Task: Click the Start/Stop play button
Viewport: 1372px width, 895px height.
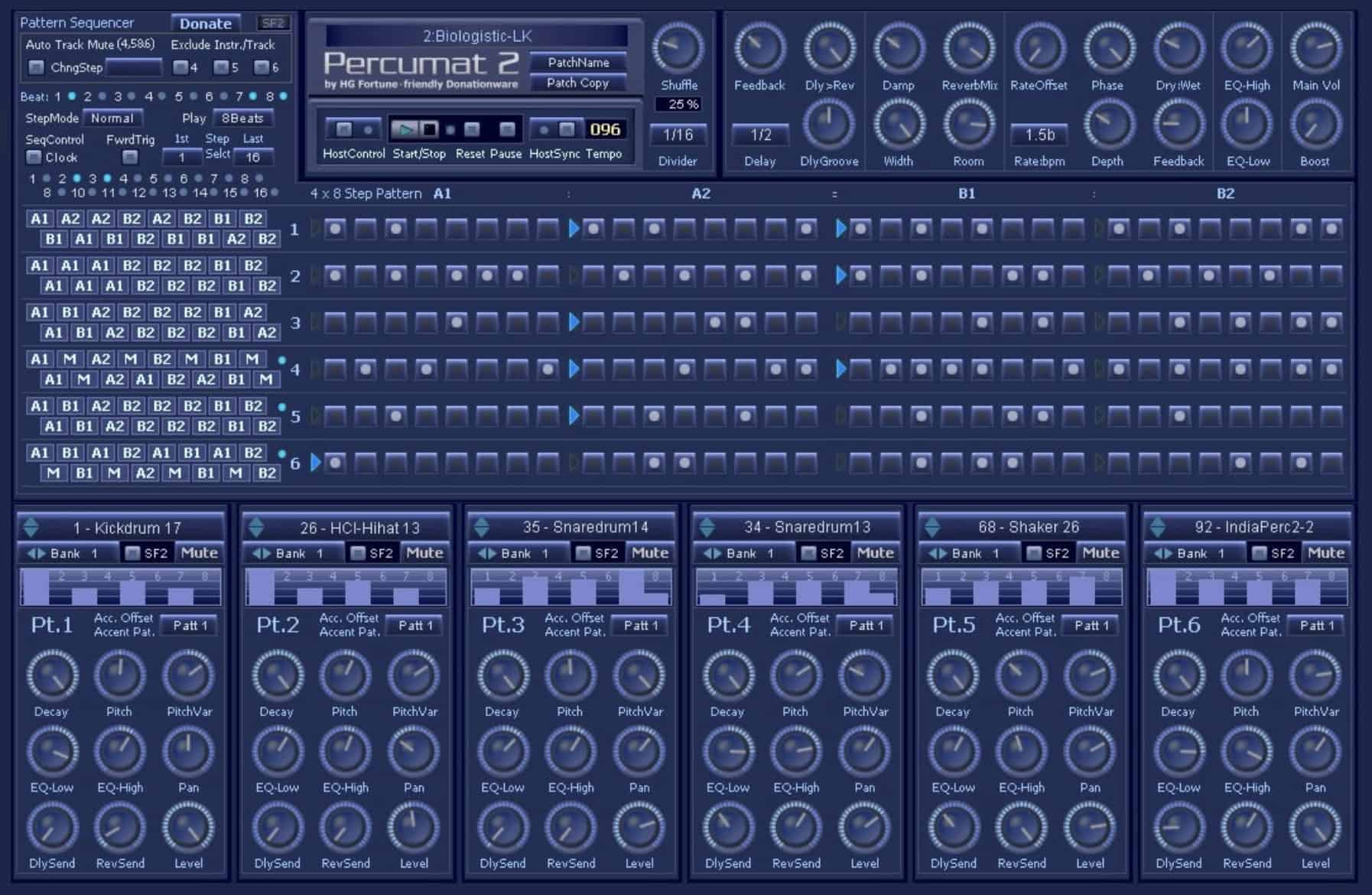Action: [x=405, y=129]
